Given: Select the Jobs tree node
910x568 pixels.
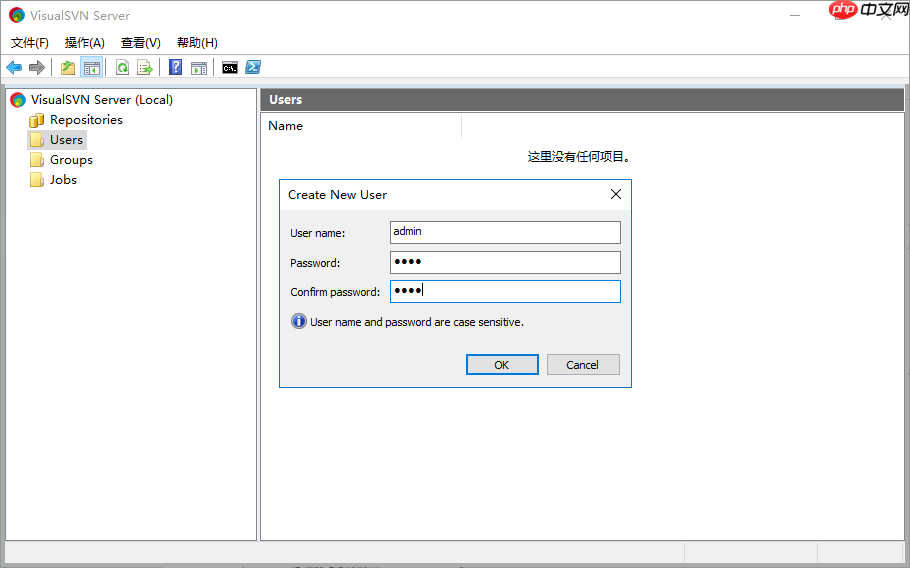Looking at the screenshot, I should pos(63,180).
